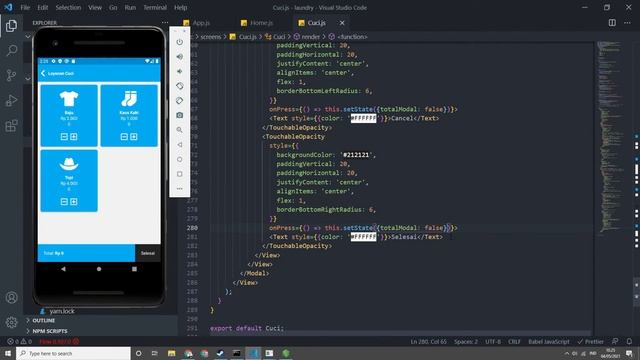This screenshot has height=360, width=640.
Task: Click the emulator toolbar back triangle
Action: click(180, 144)
